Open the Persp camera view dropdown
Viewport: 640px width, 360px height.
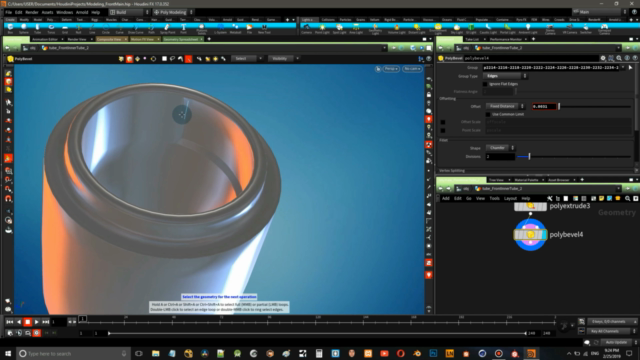point(391,69)
